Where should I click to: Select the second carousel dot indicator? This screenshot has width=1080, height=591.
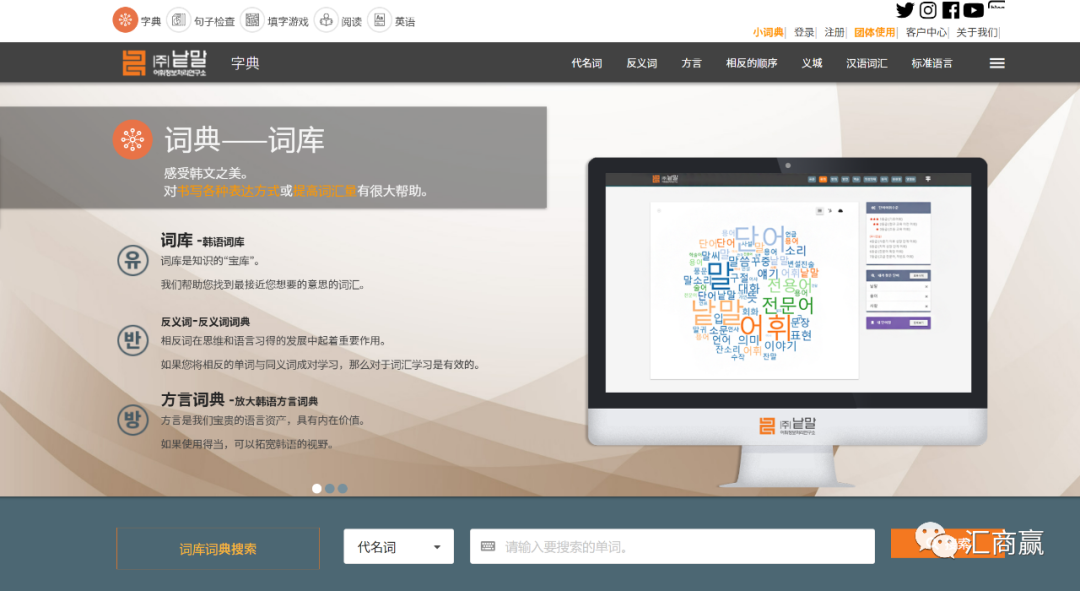point(330,488)
